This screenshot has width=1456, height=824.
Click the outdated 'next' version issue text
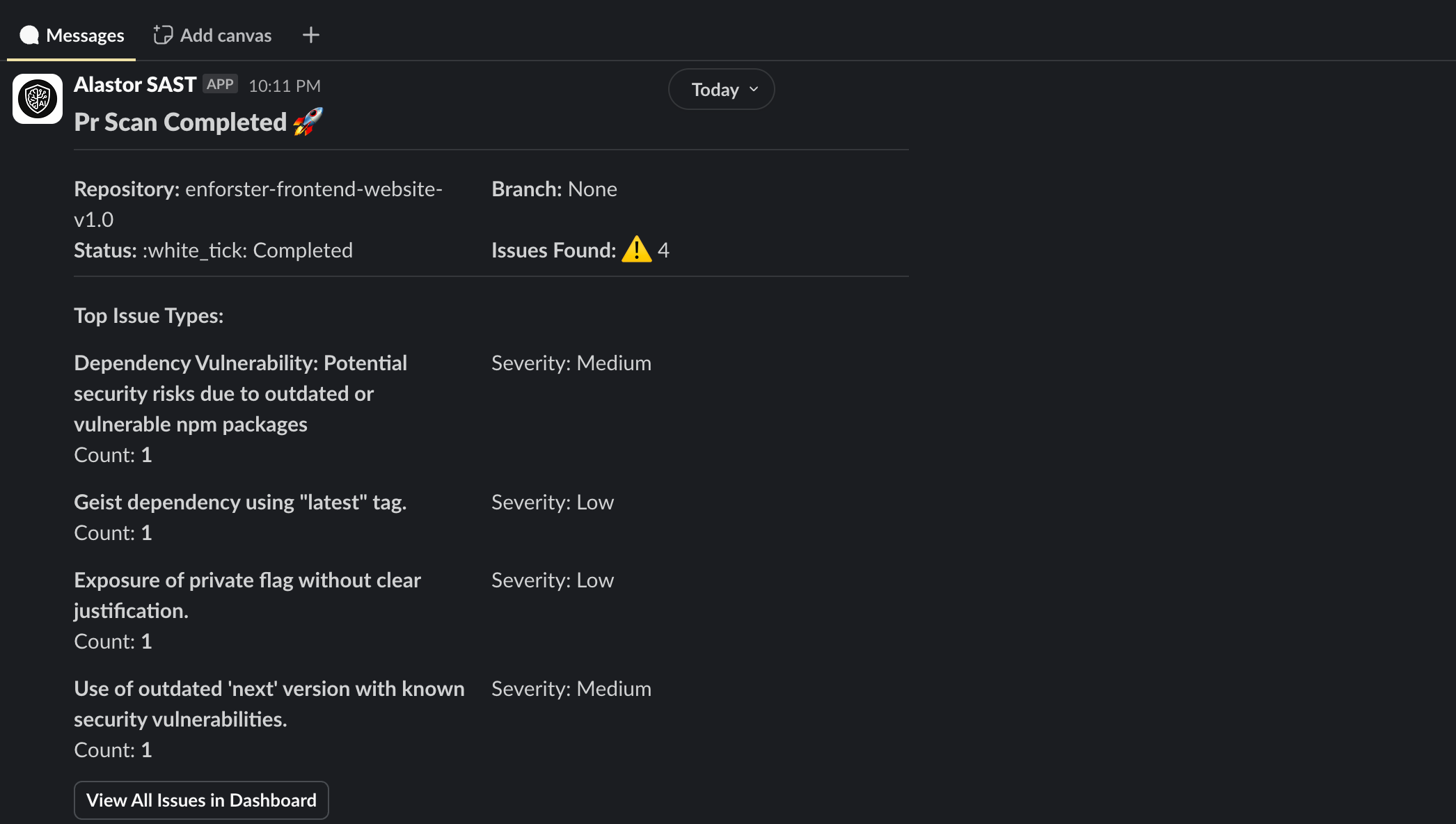pyautogui.click(x=269, y=704)
